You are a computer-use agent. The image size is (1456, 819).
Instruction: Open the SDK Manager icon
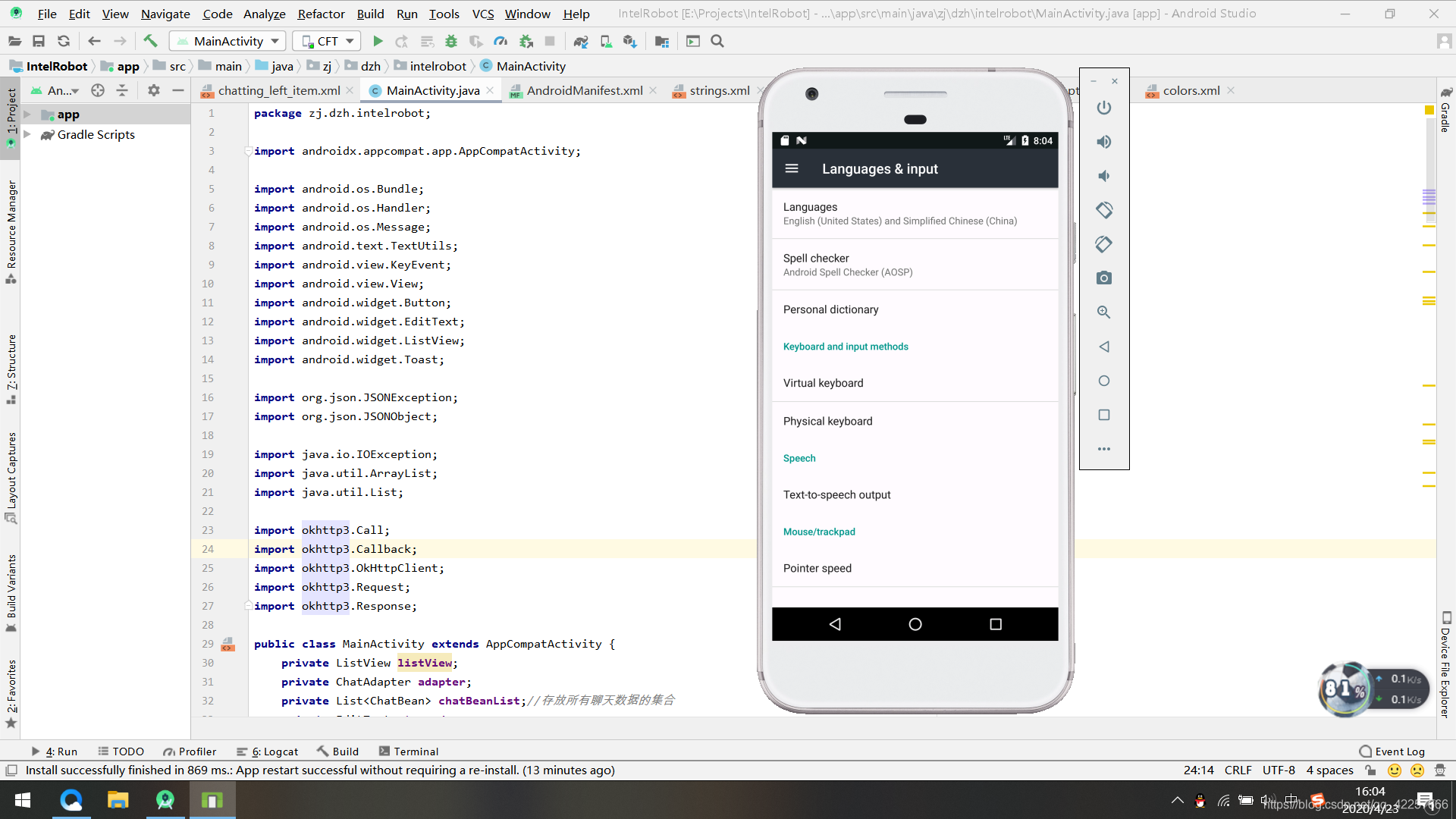(x=630, y=41)
